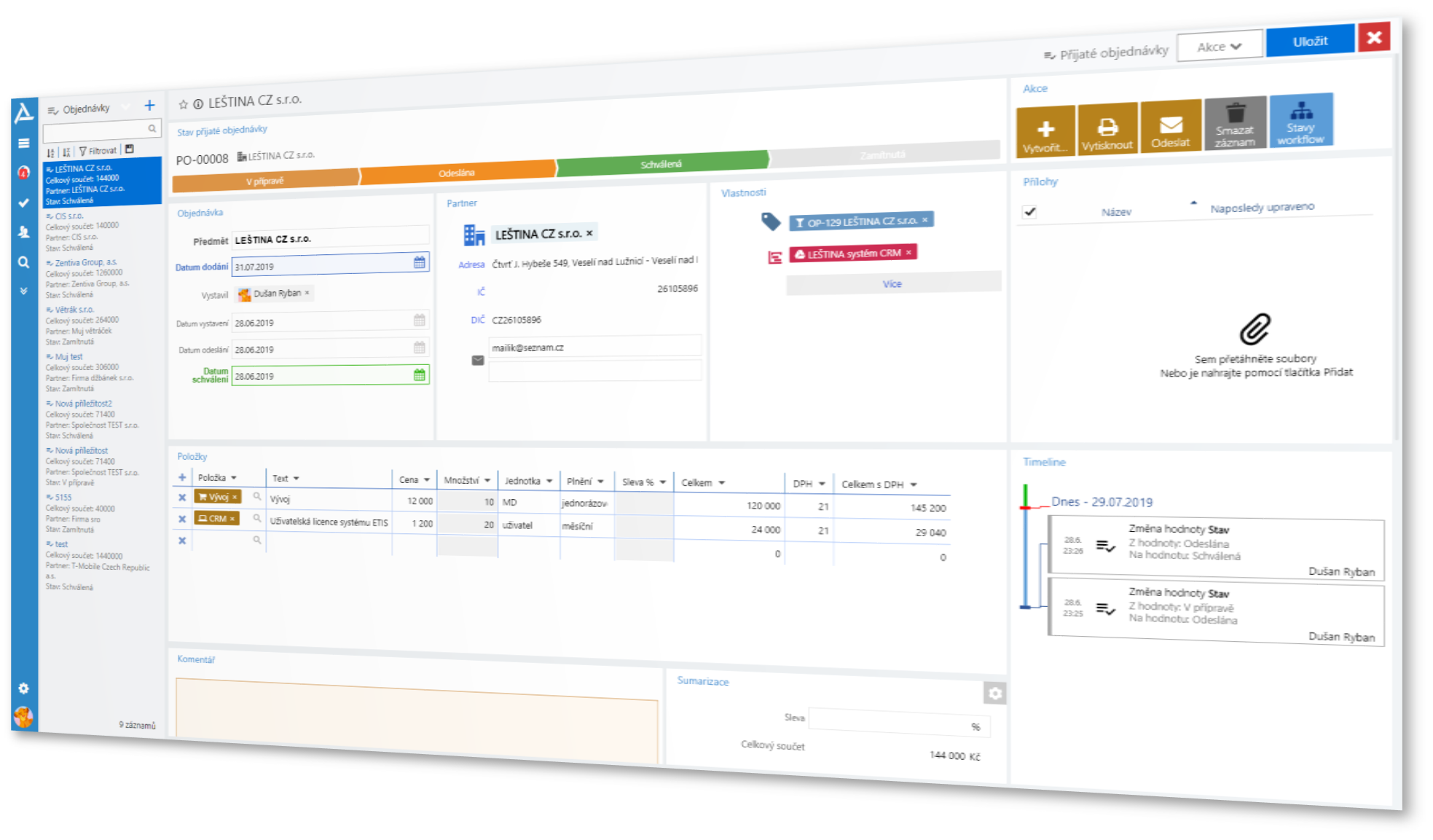1433x840 pixels.
Task: Sort attachments by Naposledy upraveno
Action: click(x=1263, y=207)
